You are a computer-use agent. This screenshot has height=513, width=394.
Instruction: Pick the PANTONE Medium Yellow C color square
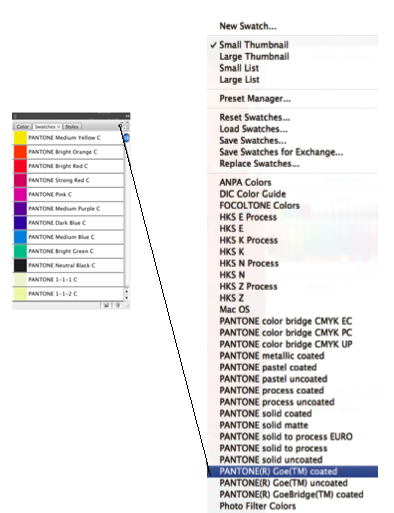coord(20,138)
